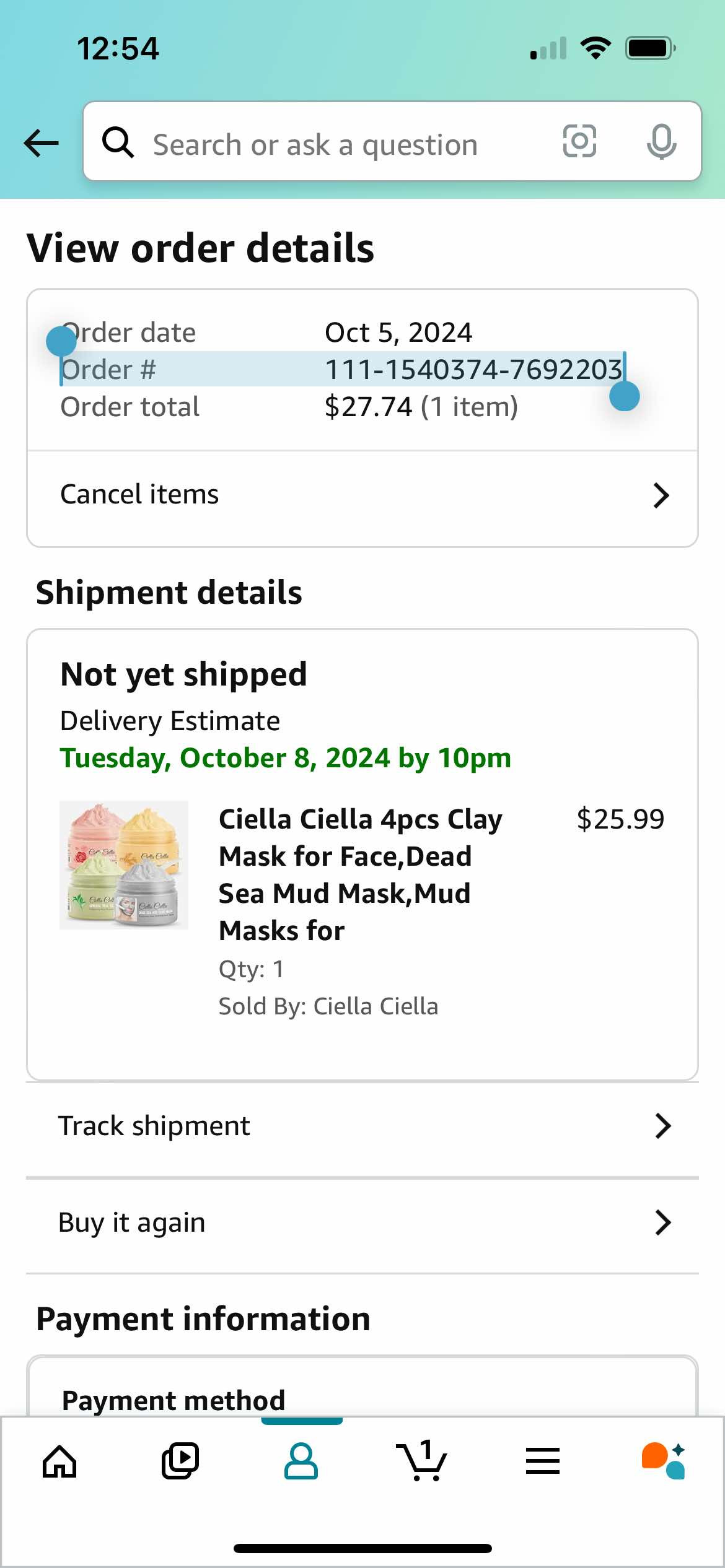Open Track shipment chevron
Screen dimensions: 725x1568
click(x=662, y=1126)
